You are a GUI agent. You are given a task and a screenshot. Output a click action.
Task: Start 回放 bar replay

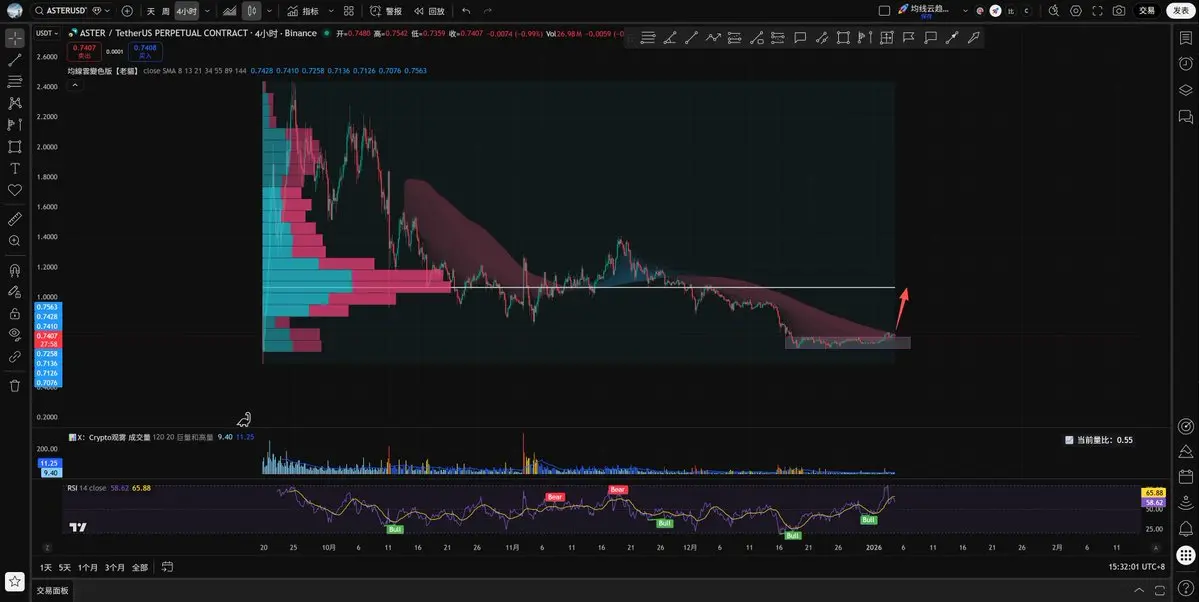(429, 11)
